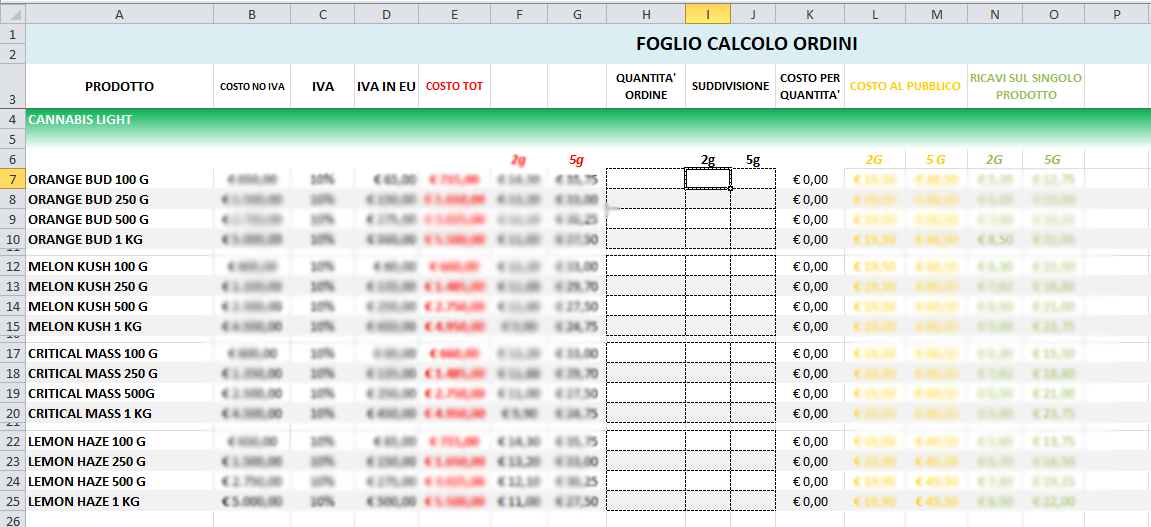Select column H header

646,13
